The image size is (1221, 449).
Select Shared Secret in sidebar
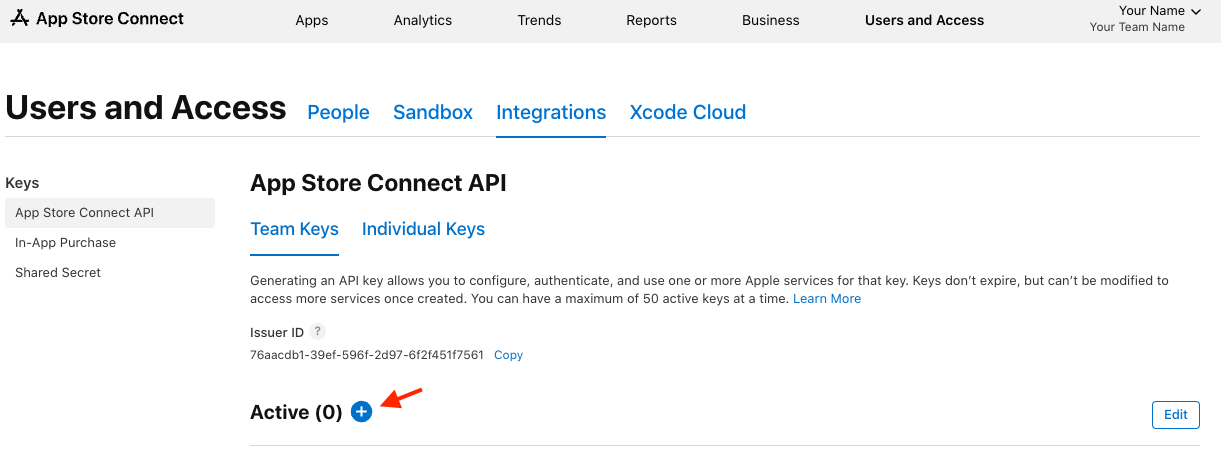point(58,273)
